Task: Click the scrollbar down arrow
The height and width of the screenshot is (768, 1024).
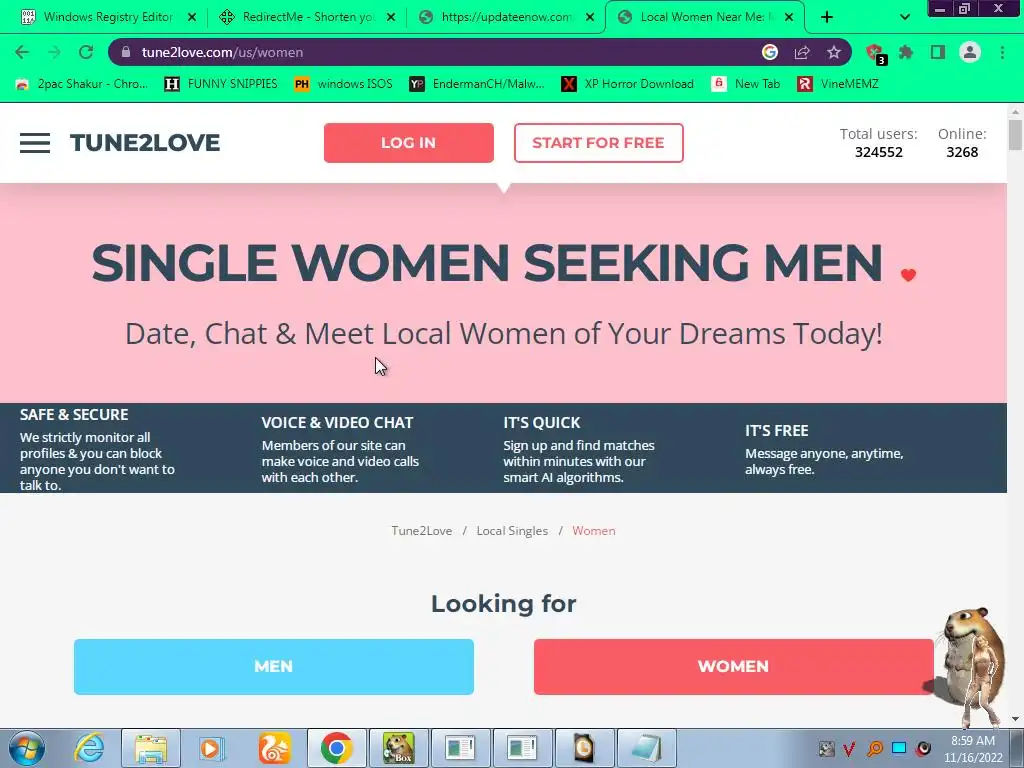Action: (x=1015, y=719)
